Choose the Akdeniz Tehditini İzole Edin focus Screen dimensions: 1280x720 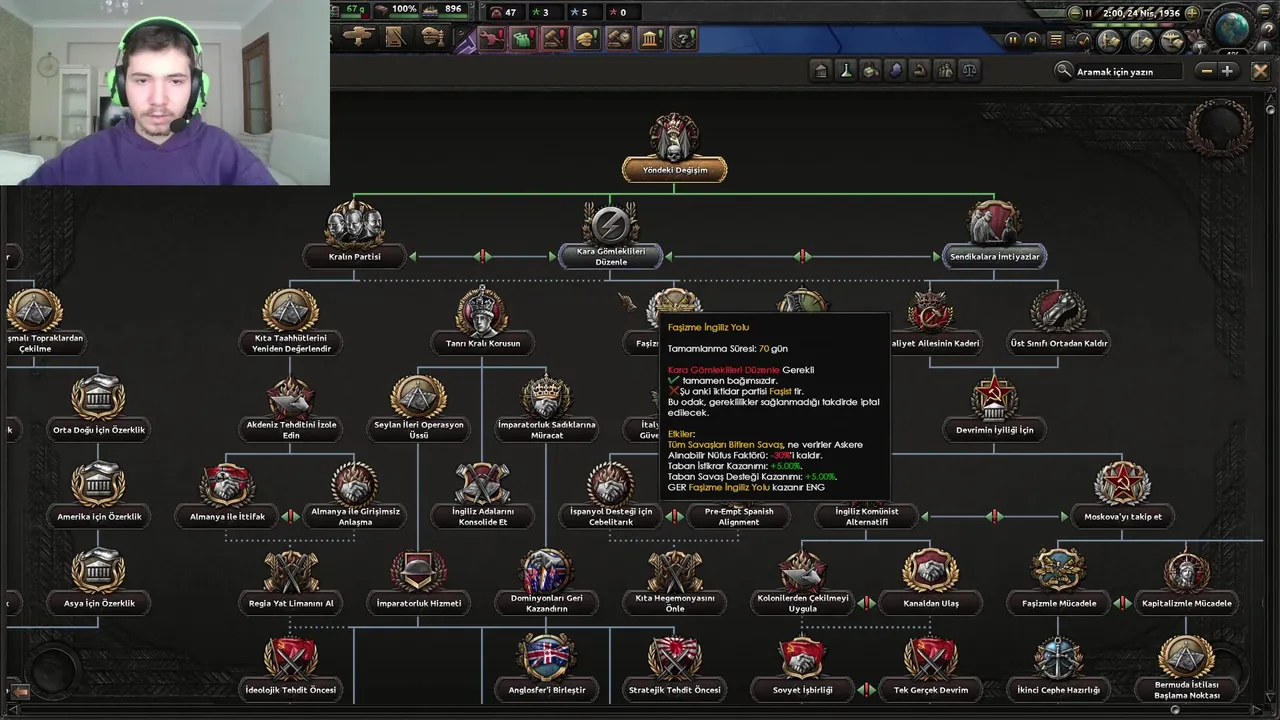point(291,410)
